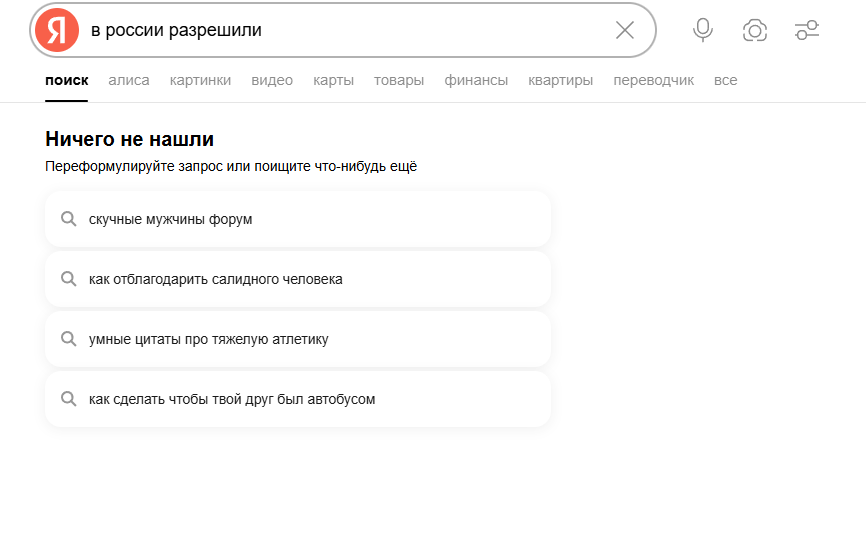The image size is (866, 560).
Task: Open the "алиса" tab
Action: tap(129, 80)
